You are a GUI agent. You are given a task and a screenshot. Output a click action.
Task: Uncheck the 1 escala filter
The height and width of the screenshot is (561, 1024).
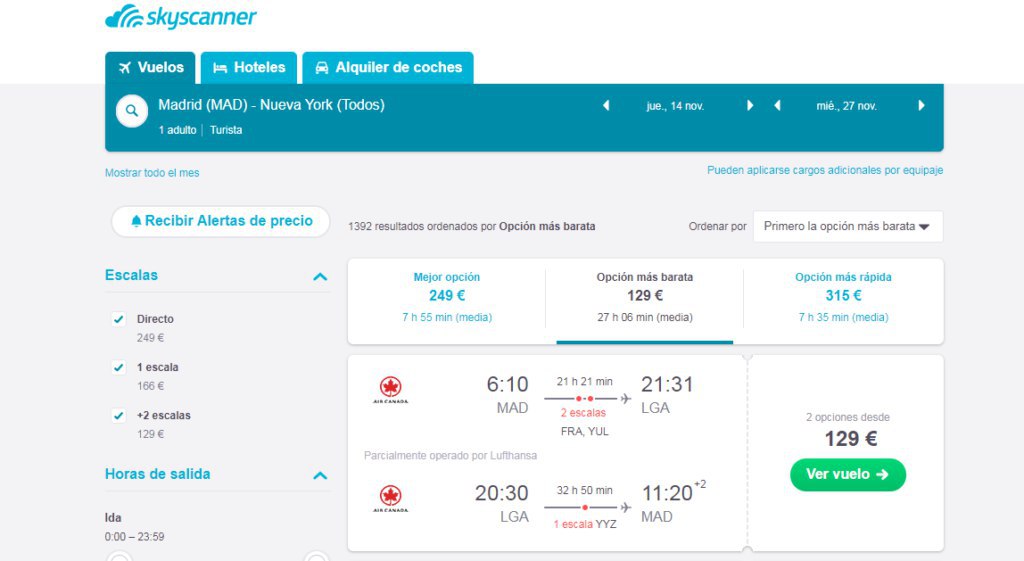click(118, 368)
